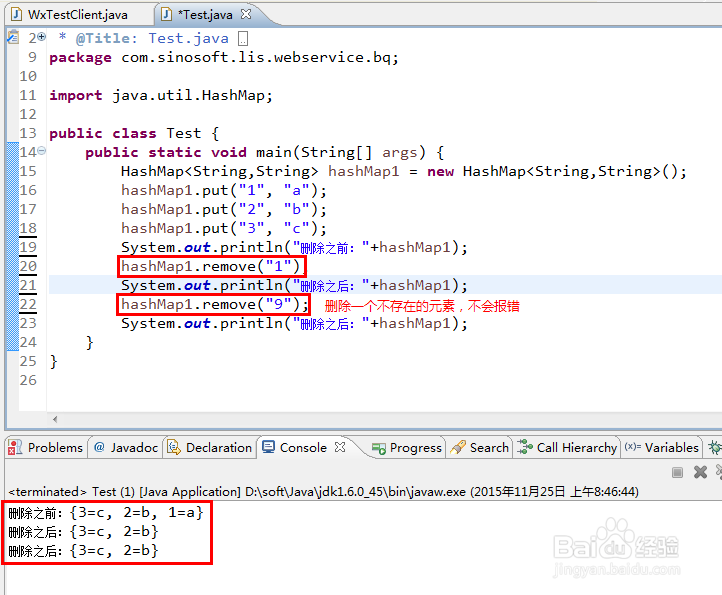Image resolution: width=722 pixels, height=595 pixels.
Task: Click the Javadoc @ icon
Action: (x=99, y=447)
